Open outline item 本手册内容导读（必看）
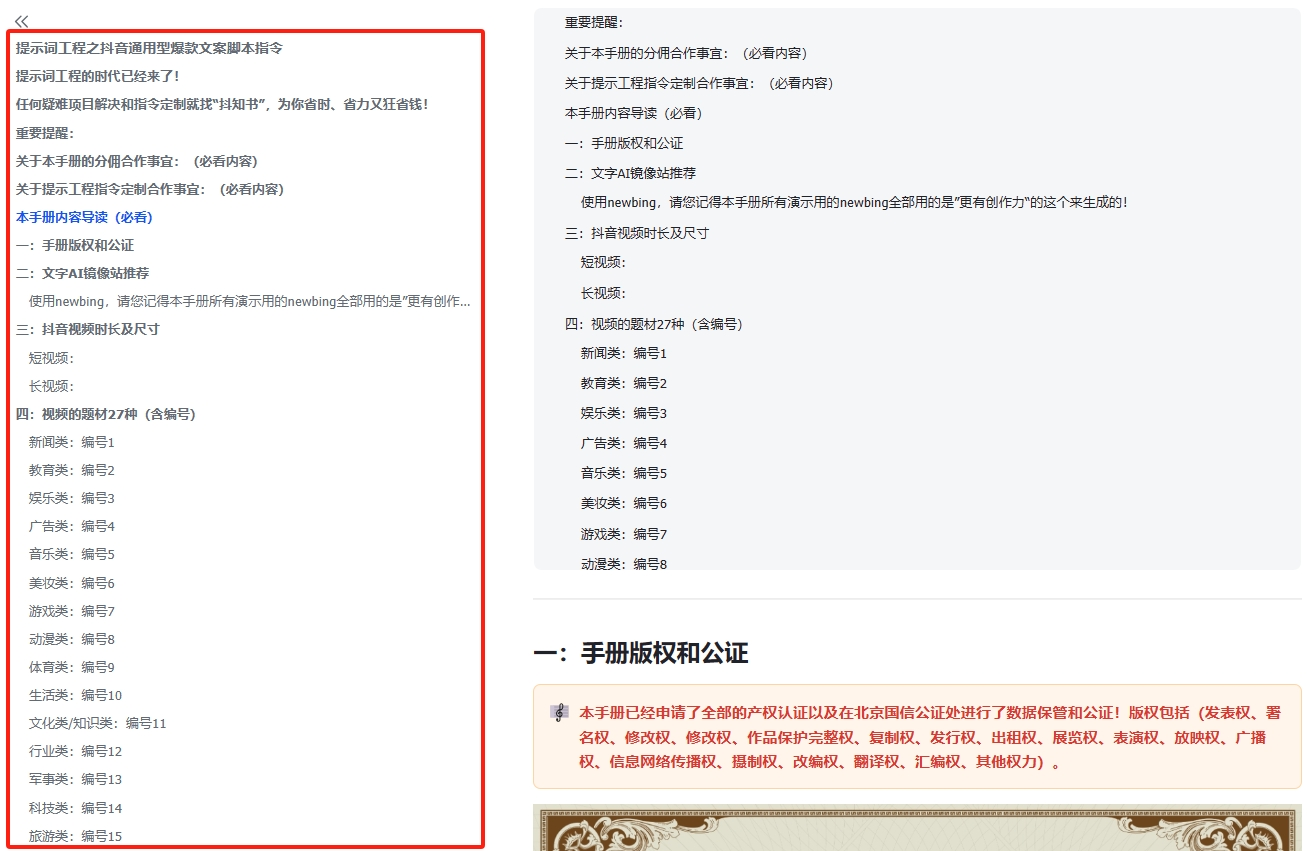This screenshot has height=851, width=1307. tap(84, 217)
